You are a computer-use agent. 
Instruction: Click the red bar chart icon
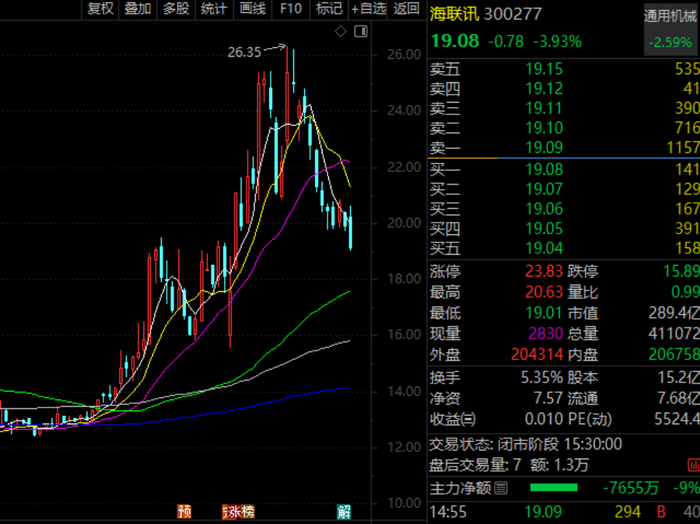694,466
